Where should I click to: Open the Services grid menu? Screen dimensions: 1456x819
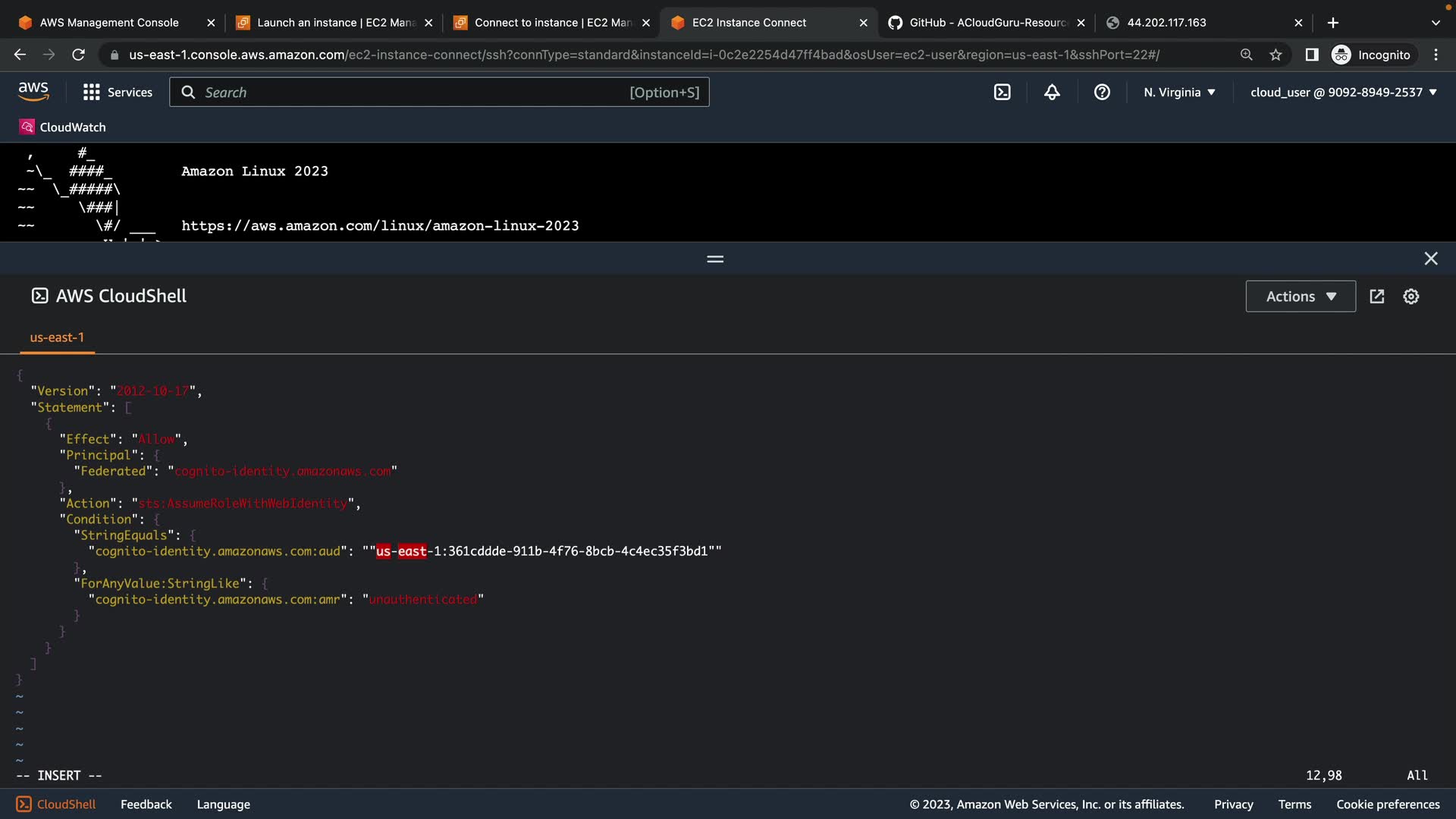[x=118, y=93]
